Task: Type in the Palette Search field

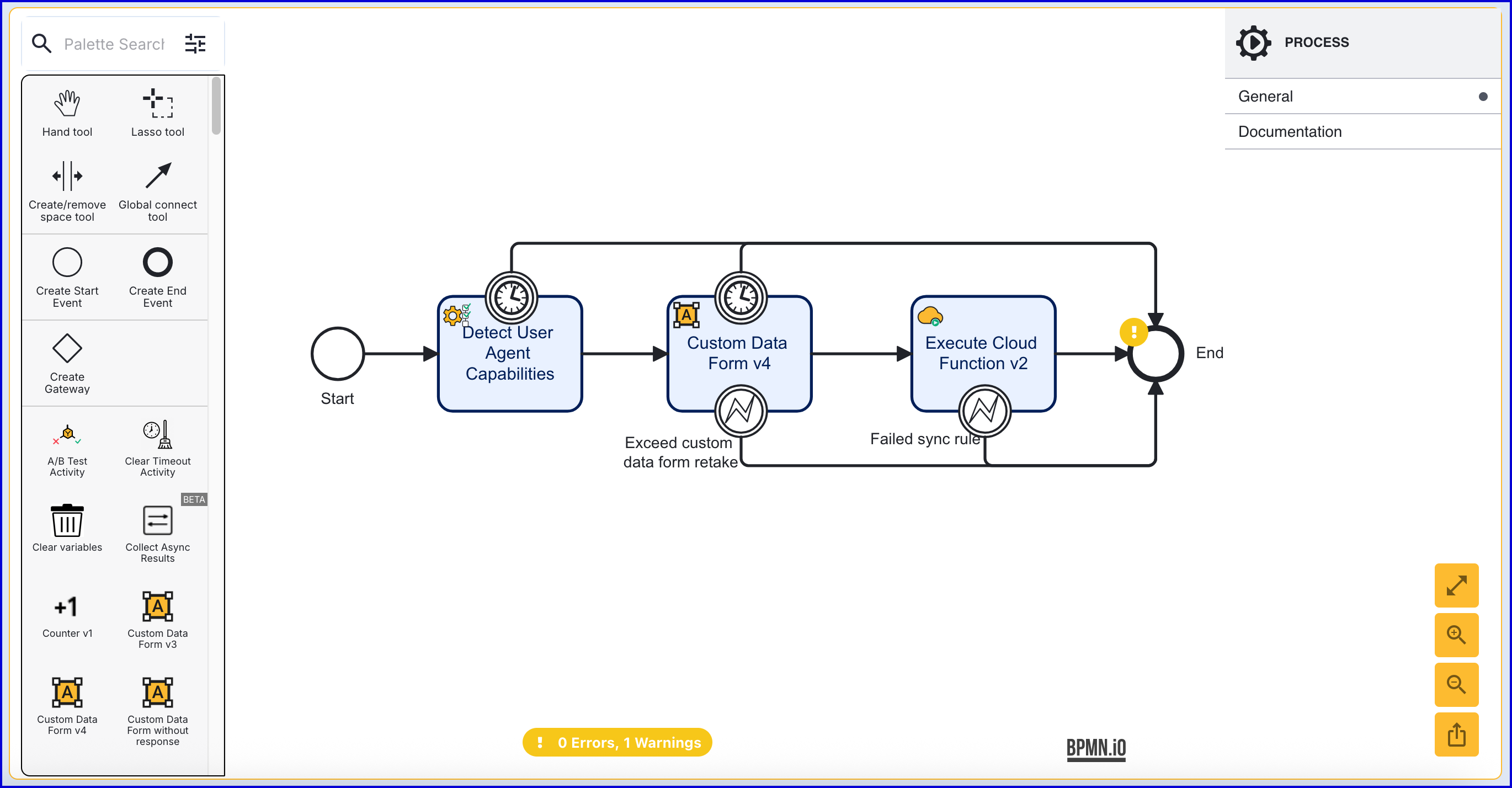Action: [x=114, y=44]
